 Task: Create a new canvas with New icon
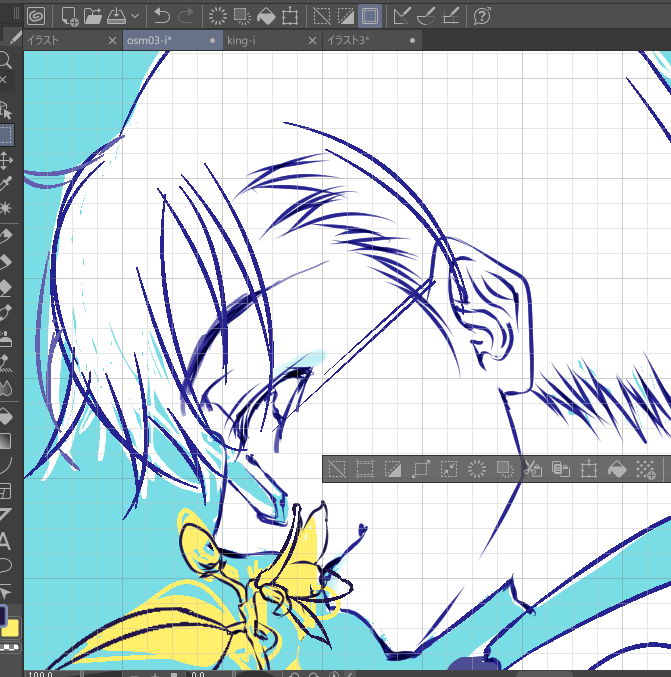[x=69, y=16]
